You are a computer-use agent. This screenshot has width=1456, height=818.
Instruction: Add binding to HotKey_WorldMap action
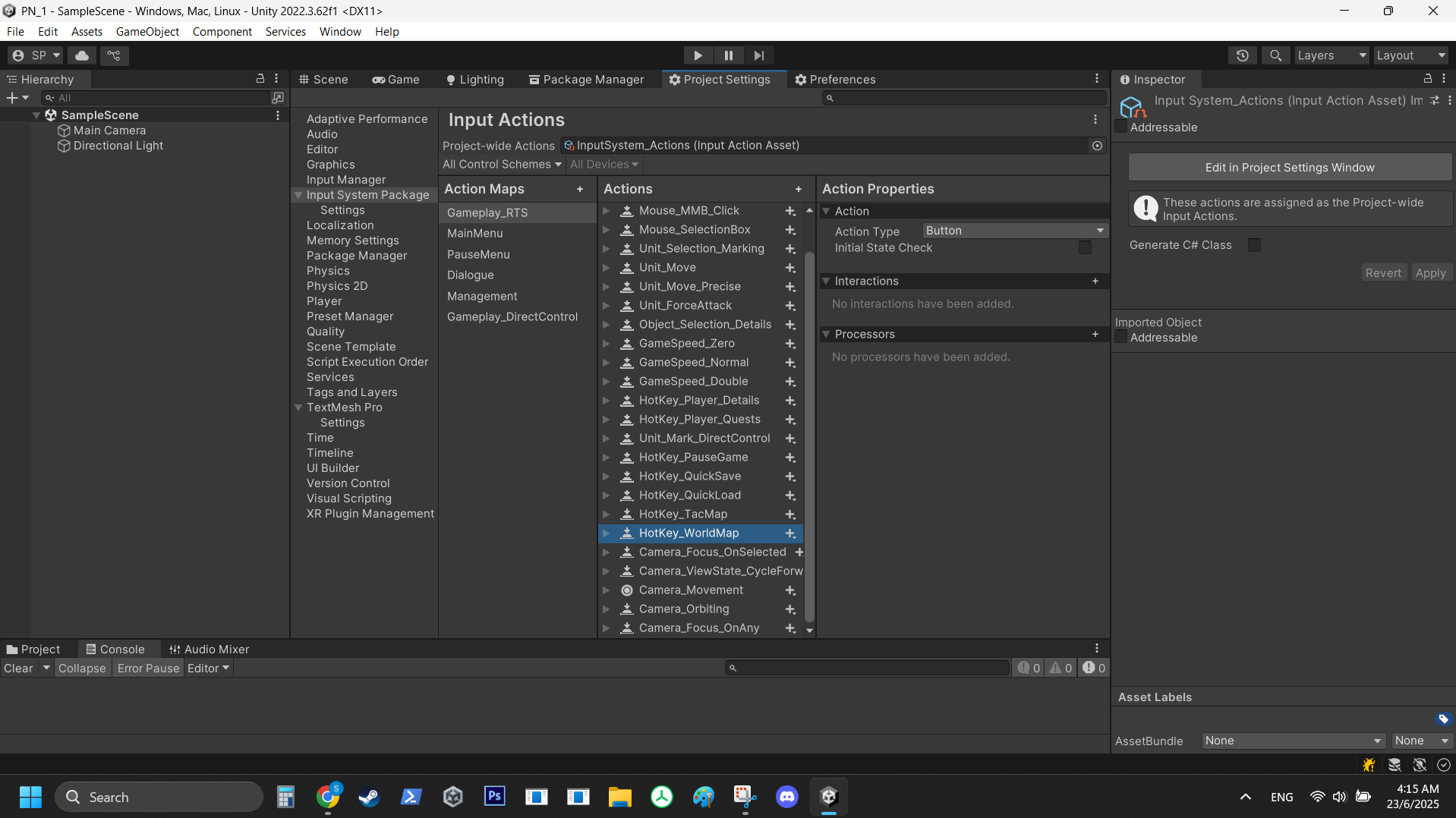click(790, 533)
